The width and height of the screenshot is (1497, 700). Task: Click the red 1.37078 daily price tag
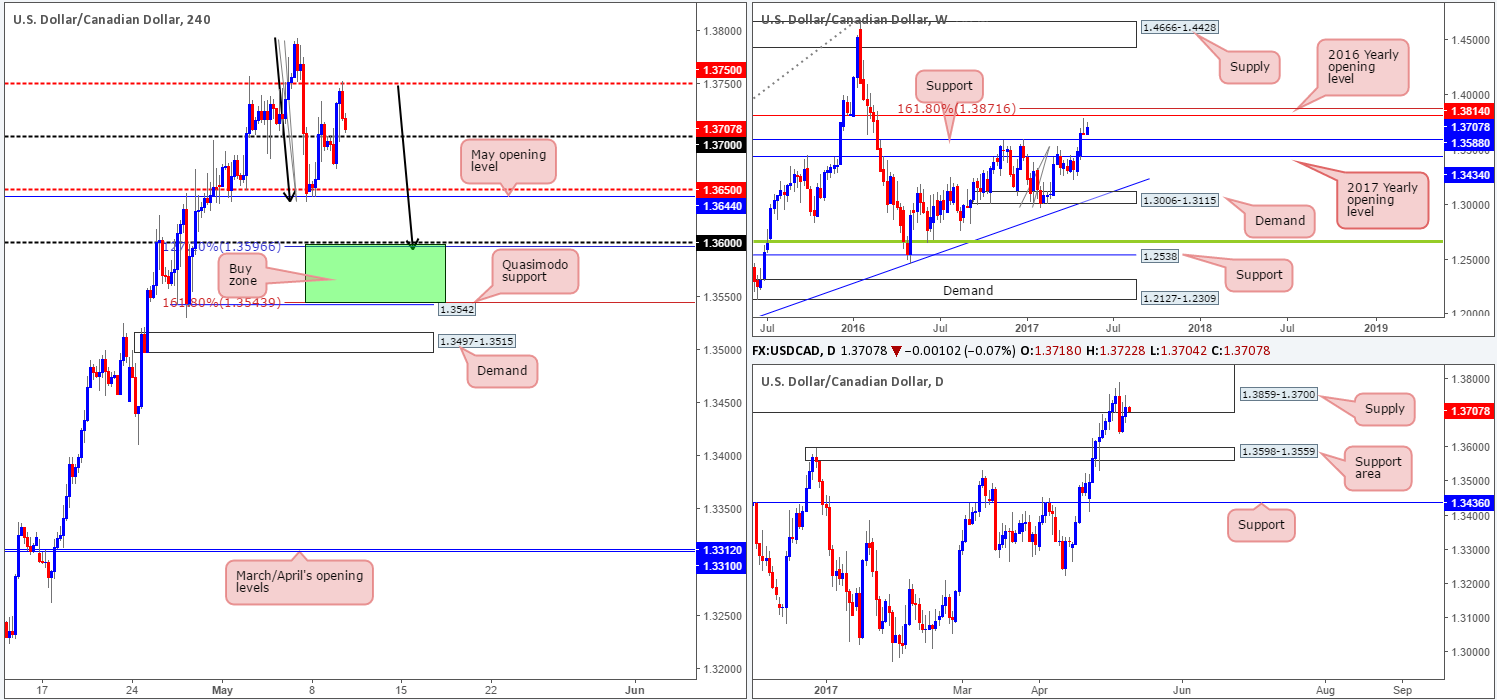pos(1468,411)
